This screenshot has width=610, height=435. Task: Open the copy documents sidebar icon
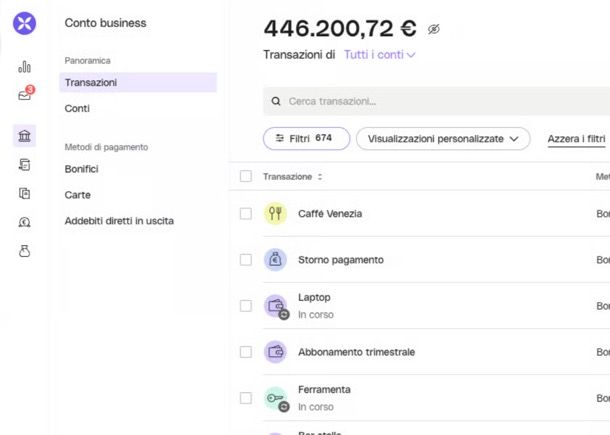tap(25, 193)
